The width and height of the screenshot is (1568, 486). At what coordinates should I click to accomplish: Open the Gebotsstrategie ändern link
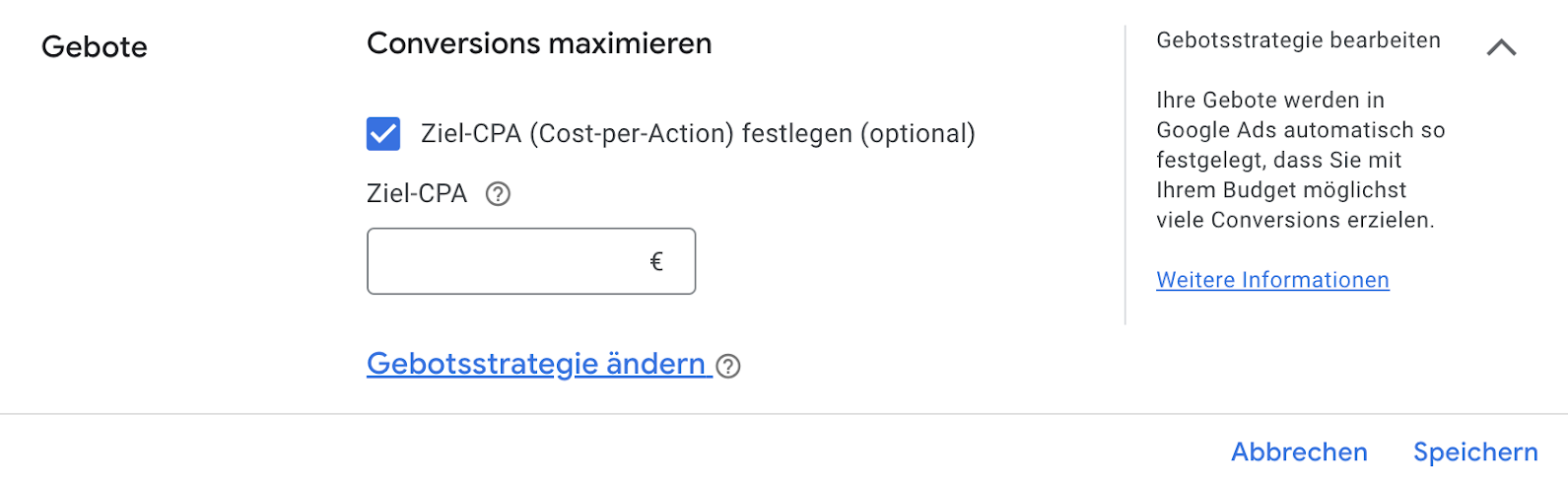click(x=537, y=364)
